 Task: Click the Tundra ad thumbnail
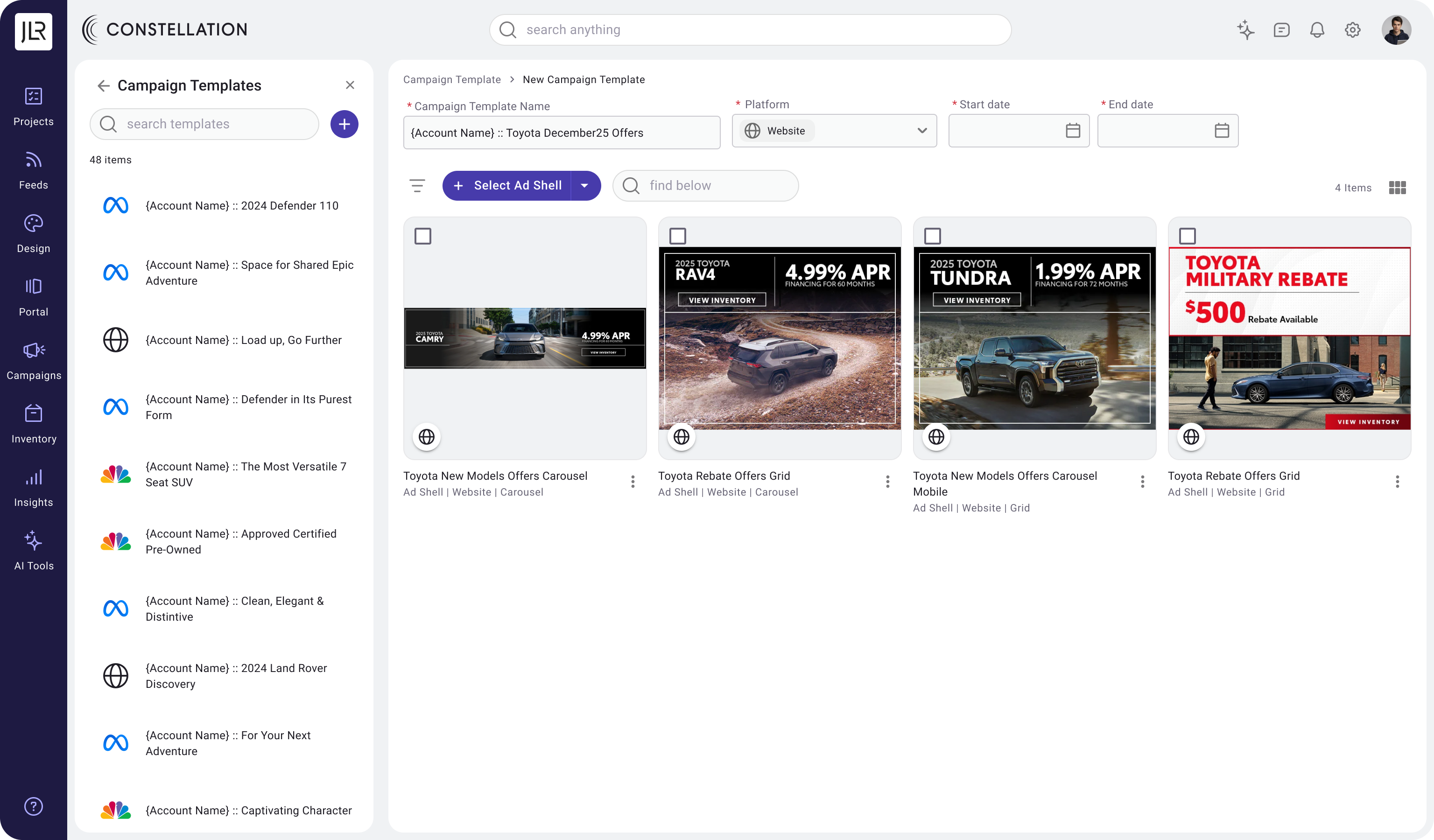pos(1034,338)
